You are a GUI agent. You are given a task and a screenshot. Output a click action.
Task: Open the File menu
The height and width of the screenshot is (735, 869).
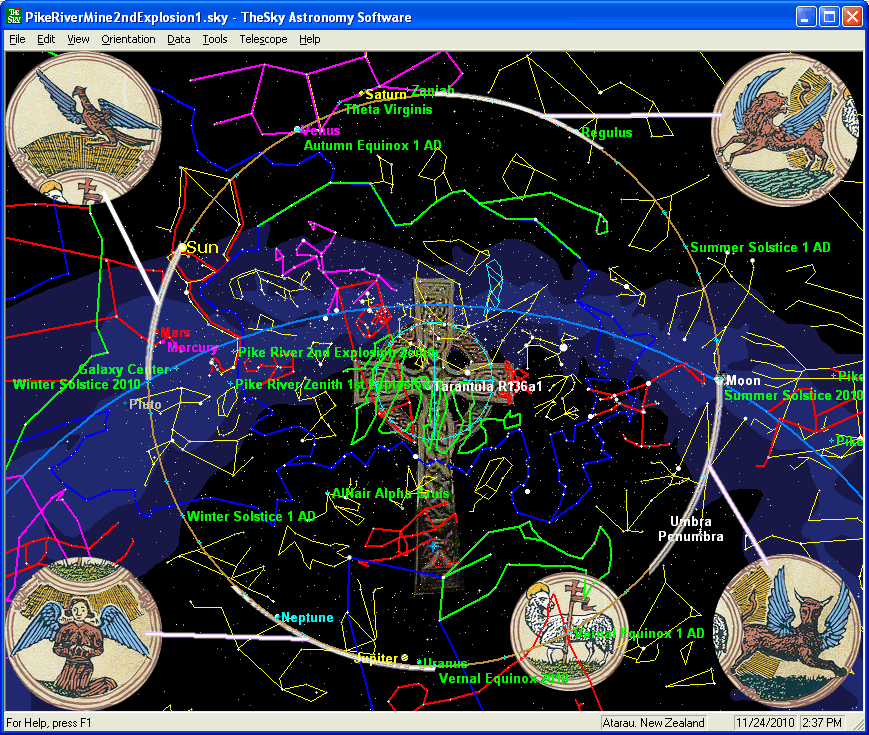tap(17, 39)
